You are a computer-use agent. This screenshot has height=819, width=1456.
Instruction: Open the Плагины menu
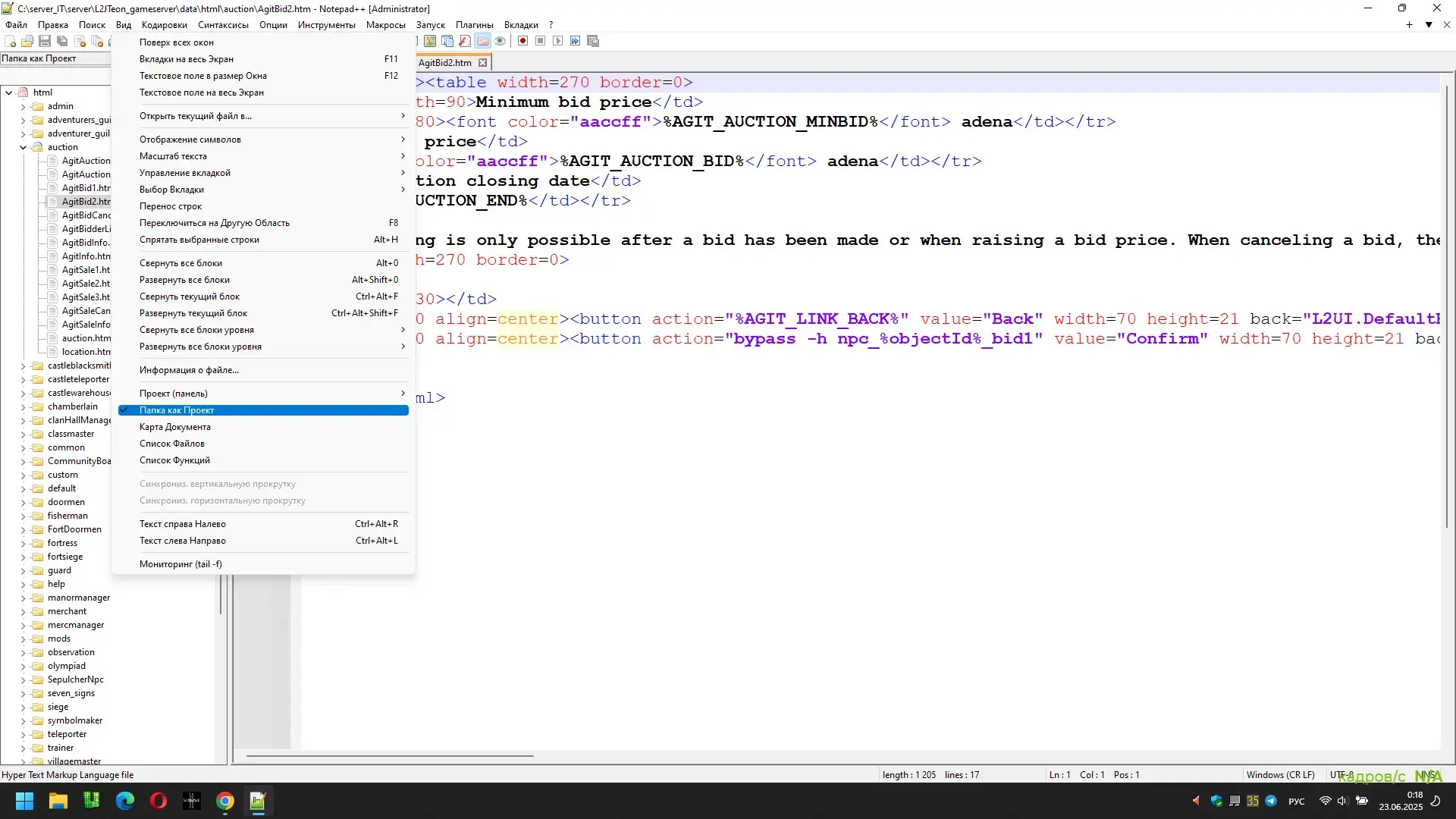[x=474, y=25]
